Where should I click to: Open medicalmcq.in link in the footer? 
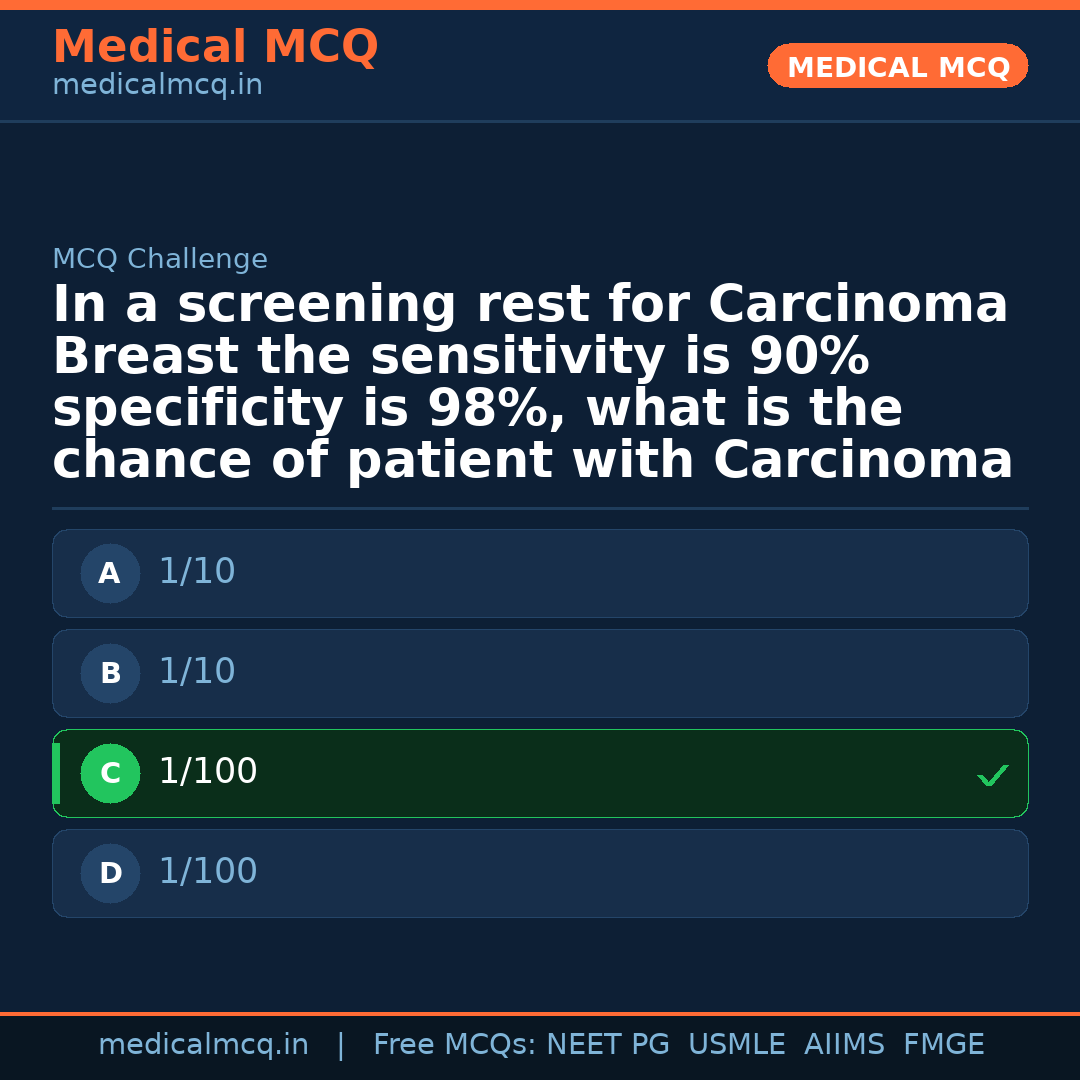(x=203, y=1045)
